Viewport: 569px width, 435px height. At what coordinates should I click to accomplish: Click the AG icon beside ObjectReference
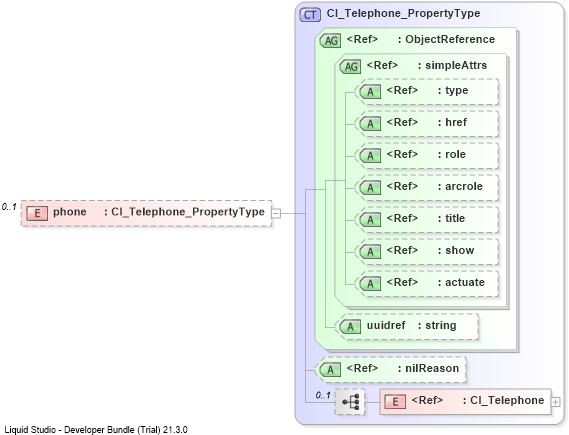331,40
